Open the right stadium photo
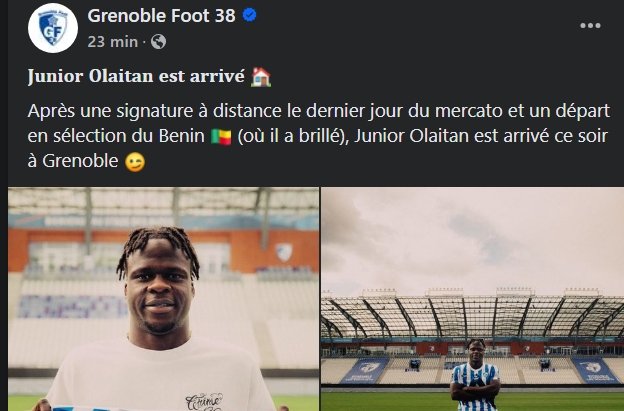The width and height of the screenshot is (624, 411). click(x=472, y=299)
